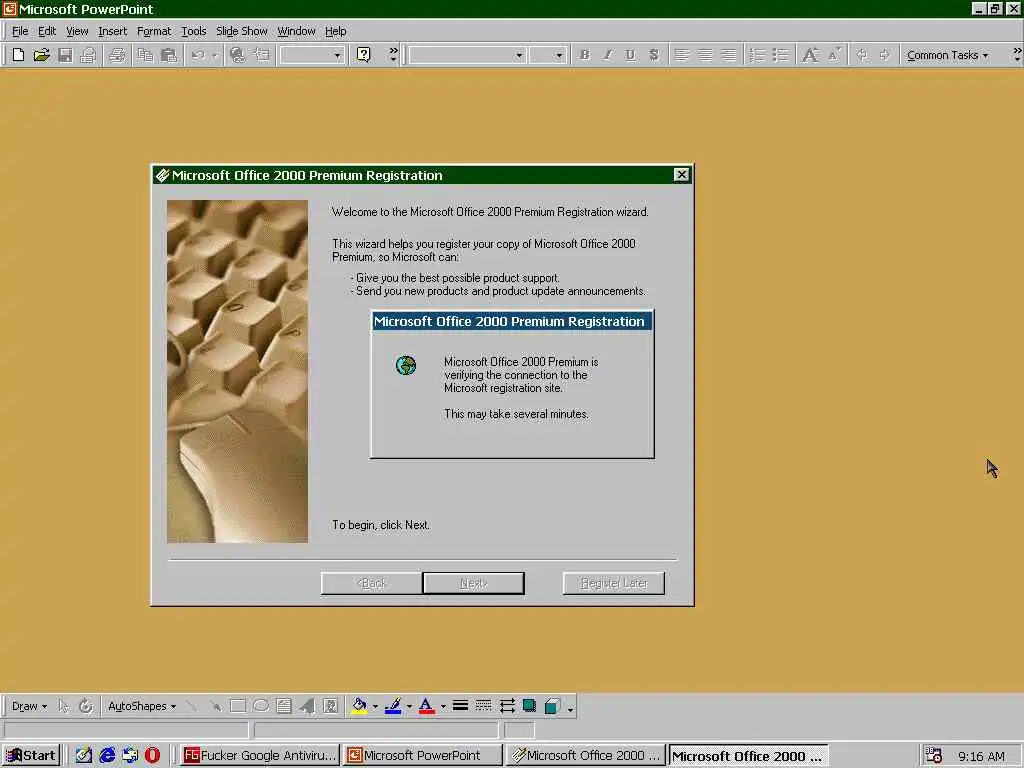
Task: Open the Windows Start button
Action: click(x=31, y=756)
